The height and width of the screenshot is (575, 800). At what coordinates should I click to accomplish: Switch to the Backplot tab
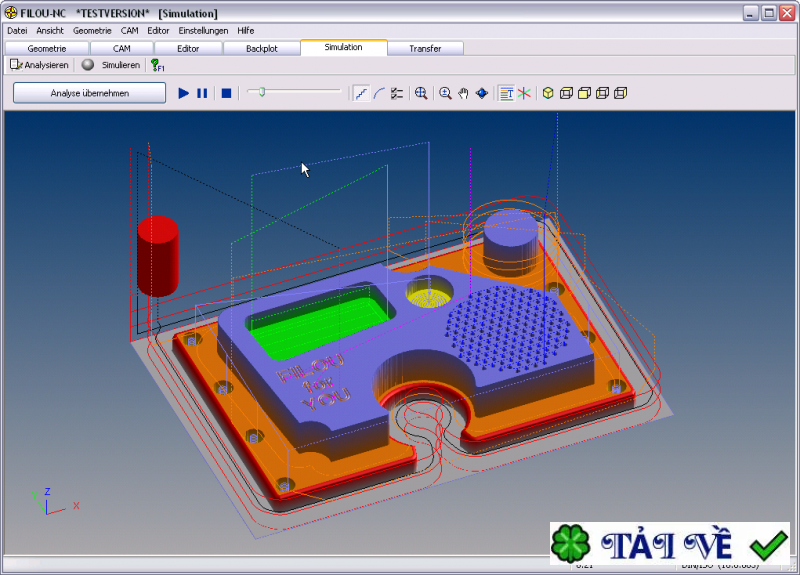[262, 48]
